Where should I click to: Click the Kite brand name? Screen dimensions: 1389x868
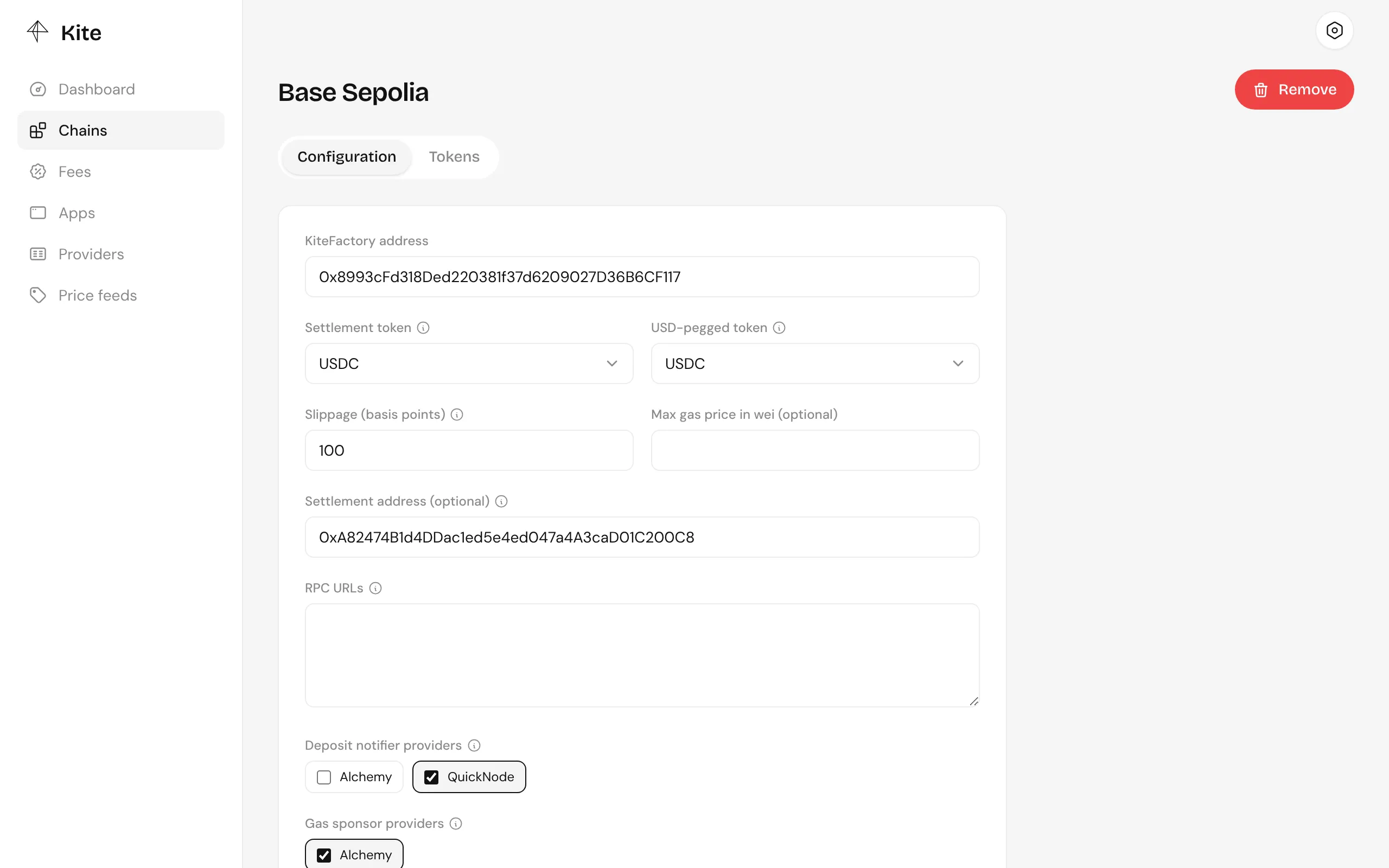pyautogui.click(x=81, y=33)
